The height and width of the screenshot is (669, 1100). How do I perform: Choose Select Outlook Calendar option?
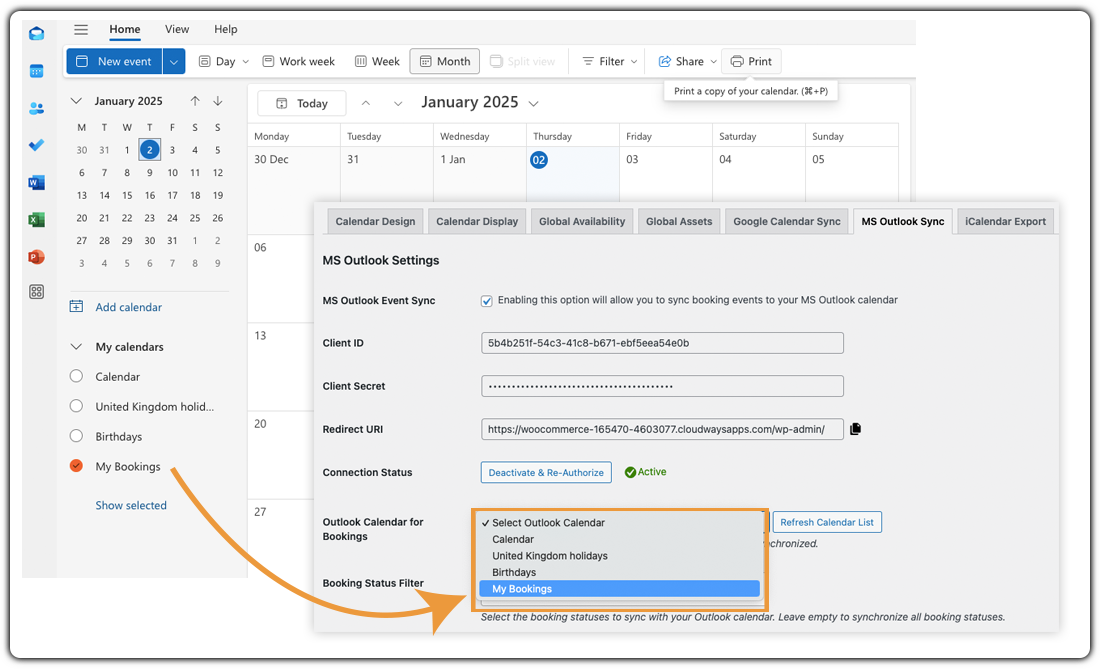point(619,522)
